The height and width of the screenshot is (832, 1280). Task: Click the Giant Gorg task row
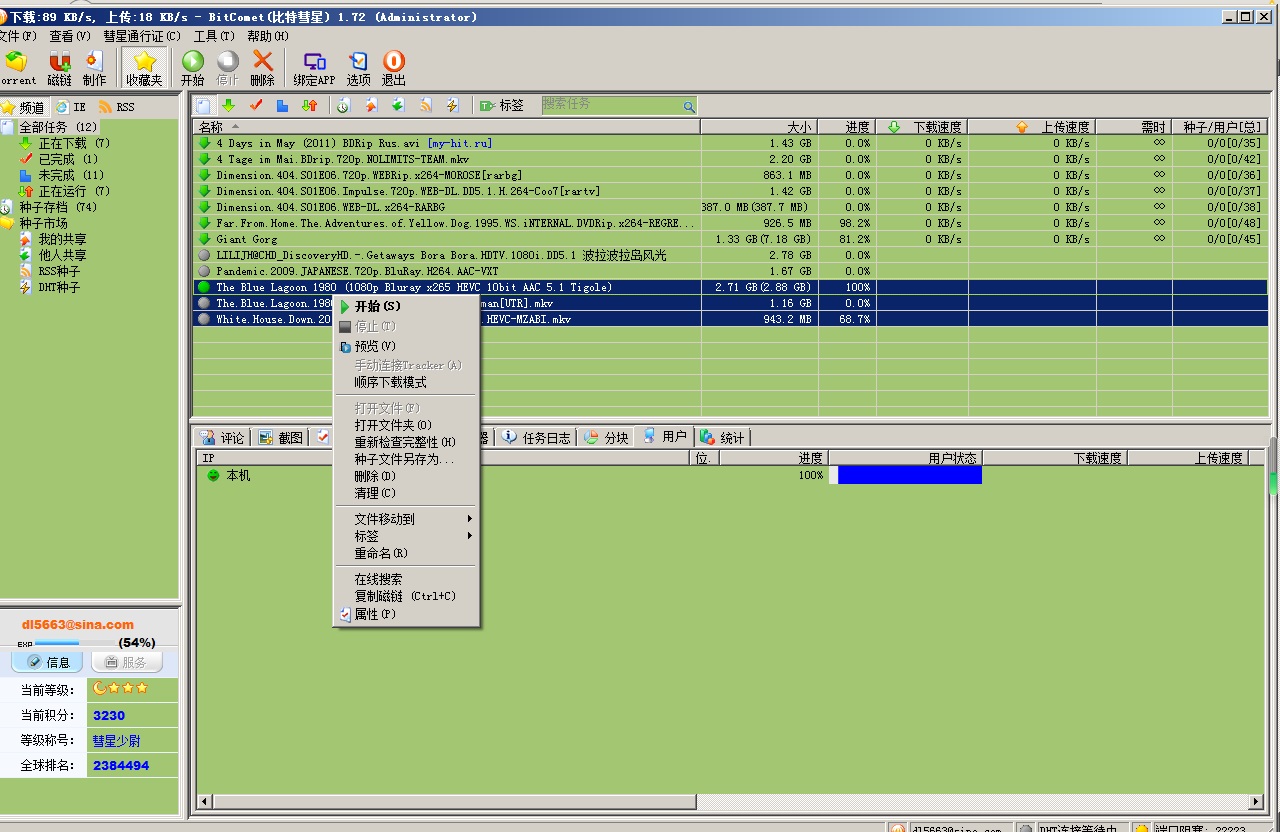click(730, 239)
